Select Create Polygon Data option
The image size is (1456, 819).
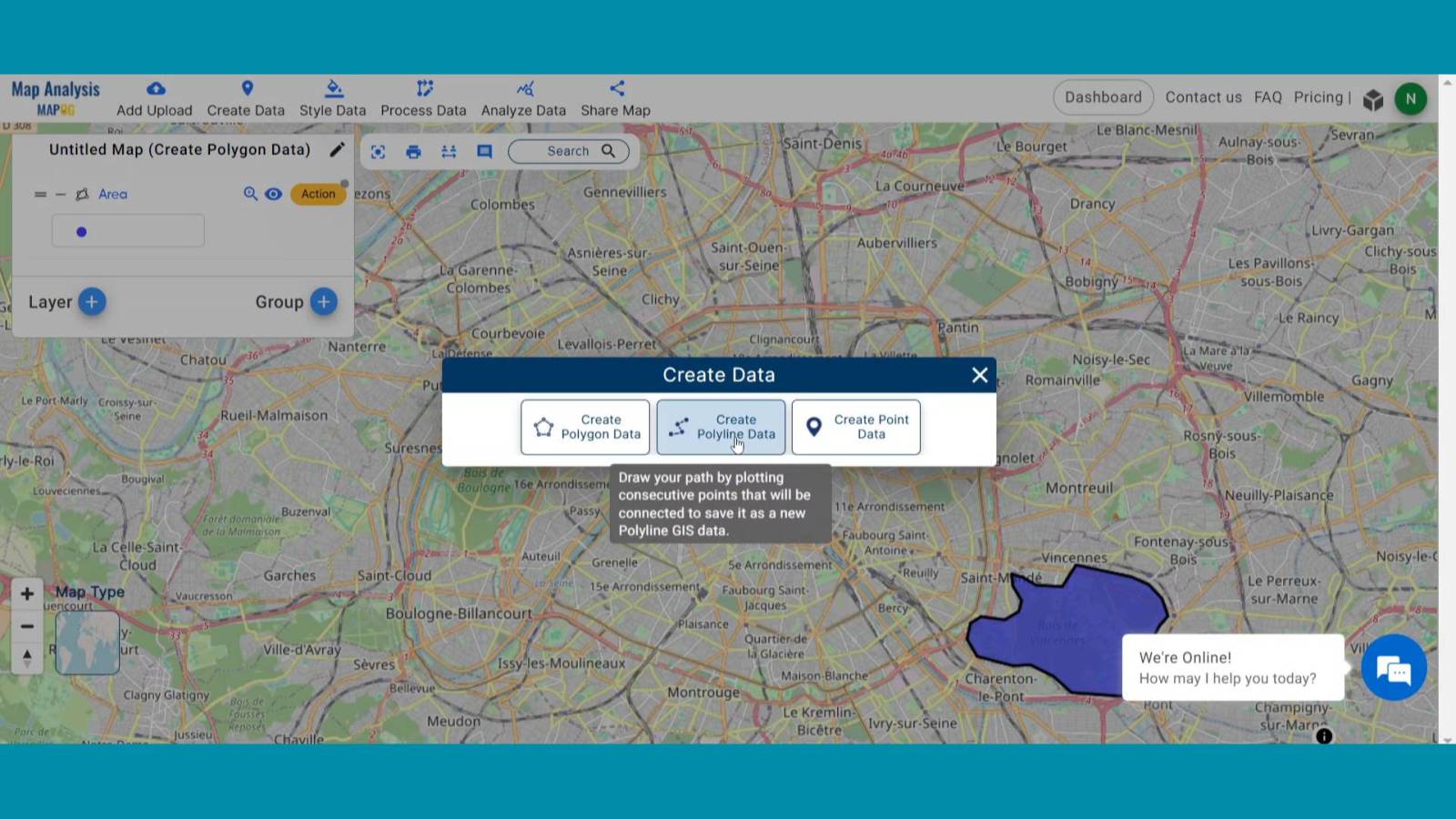(x=585, y=427)
